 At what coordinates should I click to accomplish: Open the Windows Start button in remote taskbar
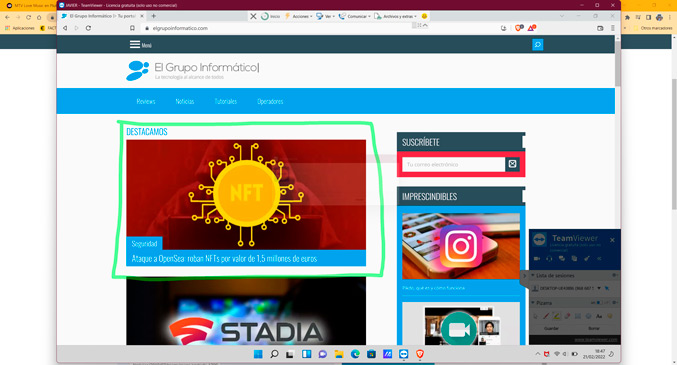[258, 354]
